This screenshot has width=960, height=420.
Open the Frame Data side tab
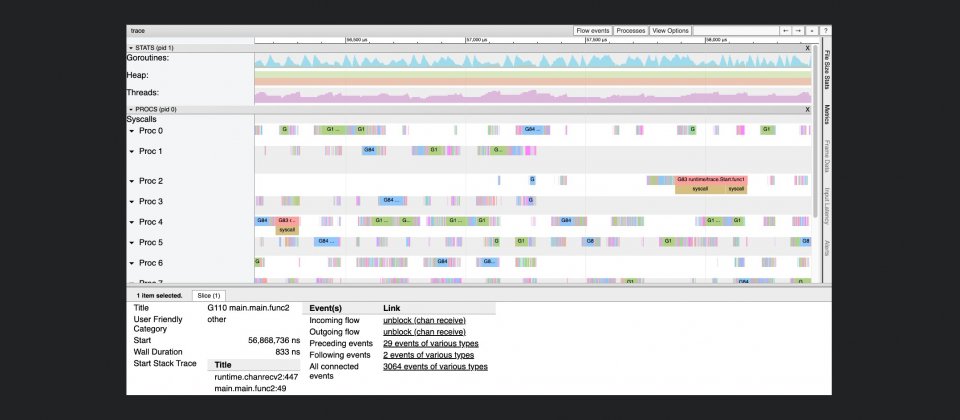826,156
